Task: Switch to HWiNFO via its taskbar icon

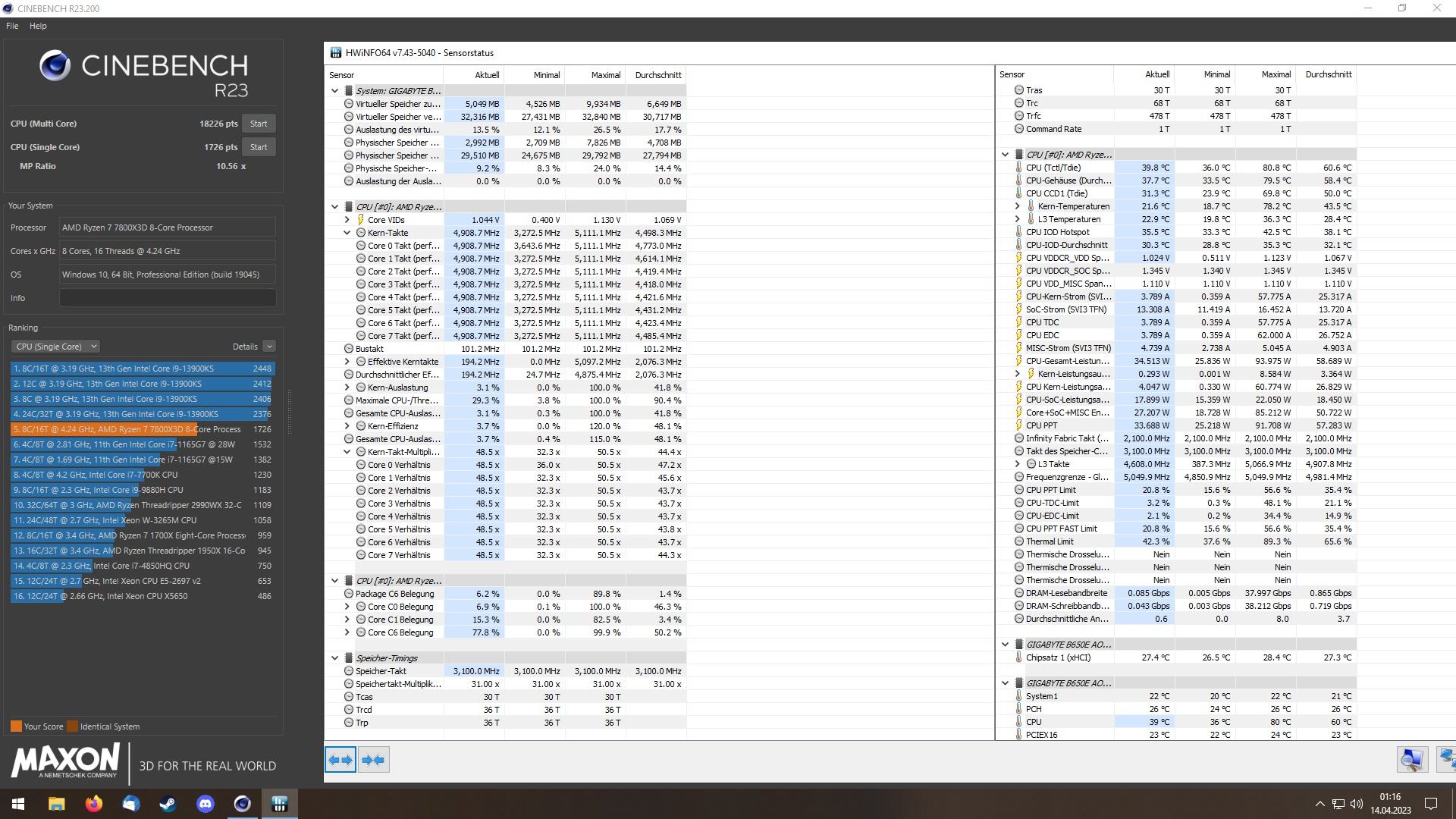Action: [x=279, y=804]
